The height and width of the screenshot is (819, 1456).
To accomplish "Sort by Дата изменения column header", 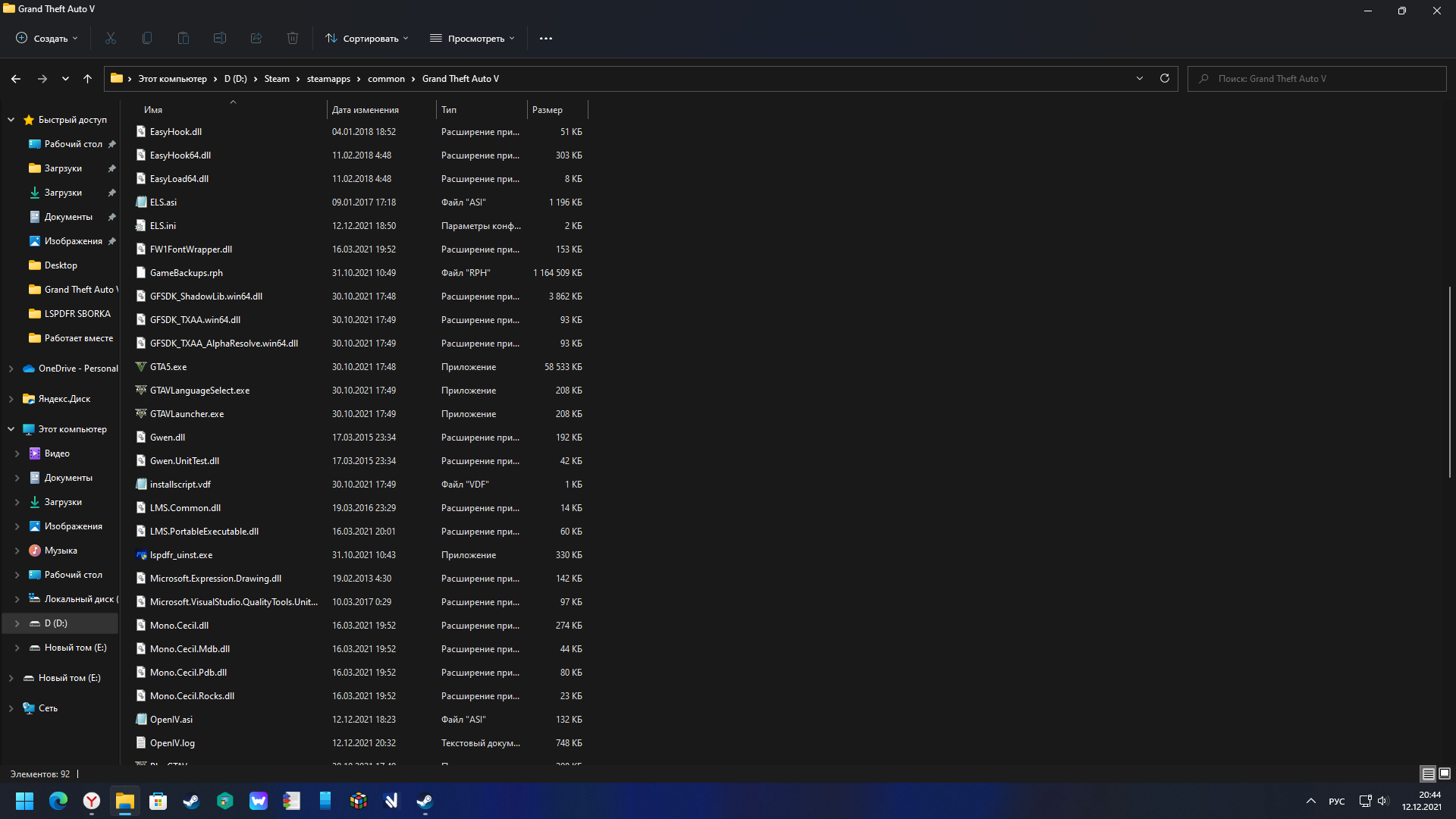I will tap(366, 110).
